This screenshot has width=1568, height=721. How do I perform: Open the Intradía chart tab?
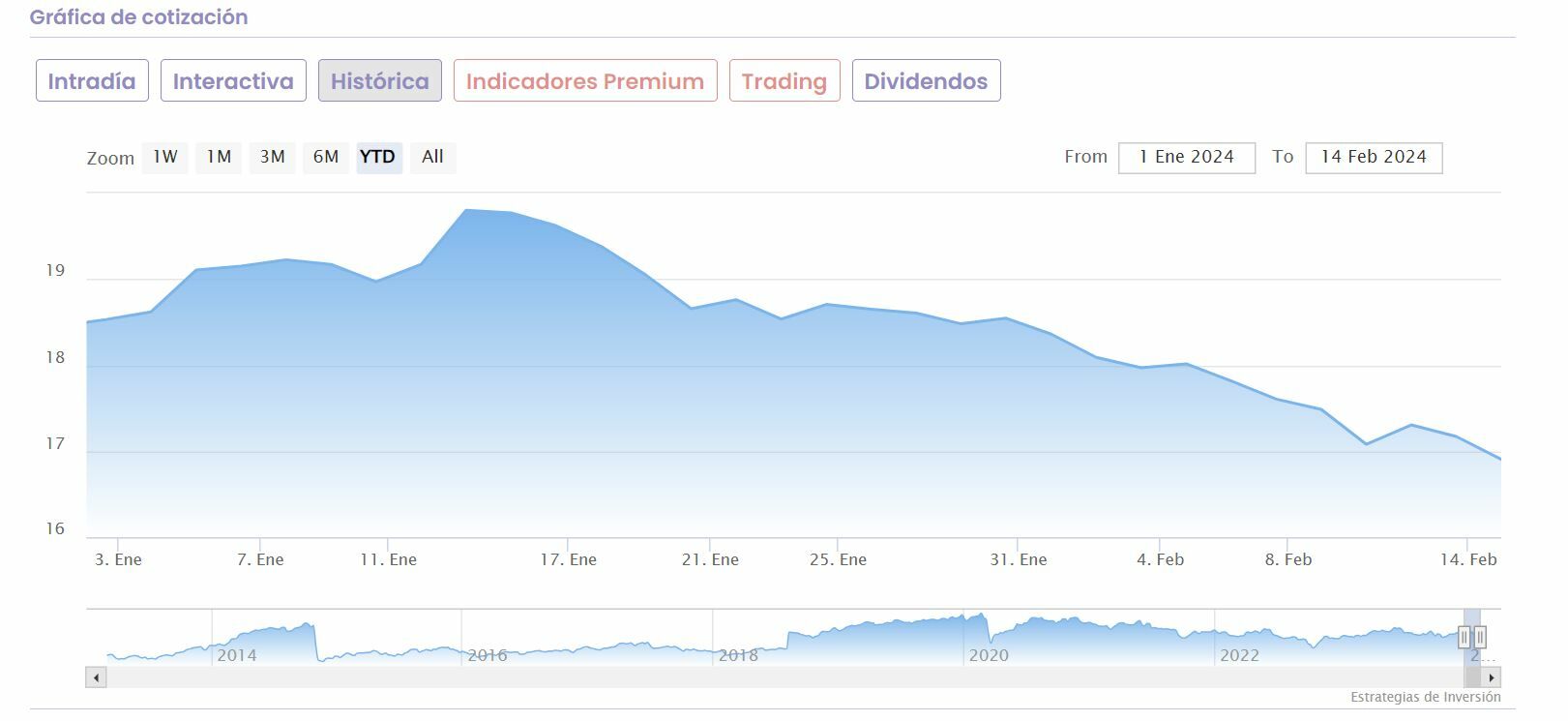pyautogui.click(x=92, y=81)
